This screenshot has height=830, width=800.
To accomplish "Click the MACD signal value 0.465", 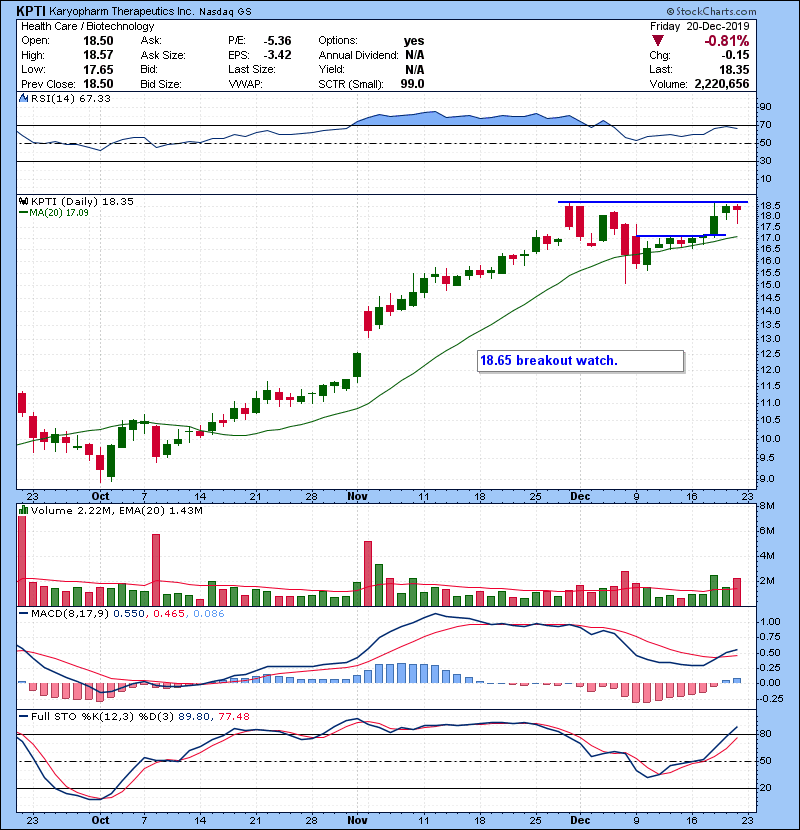I will pyautogui.click(x=169, y=614).
